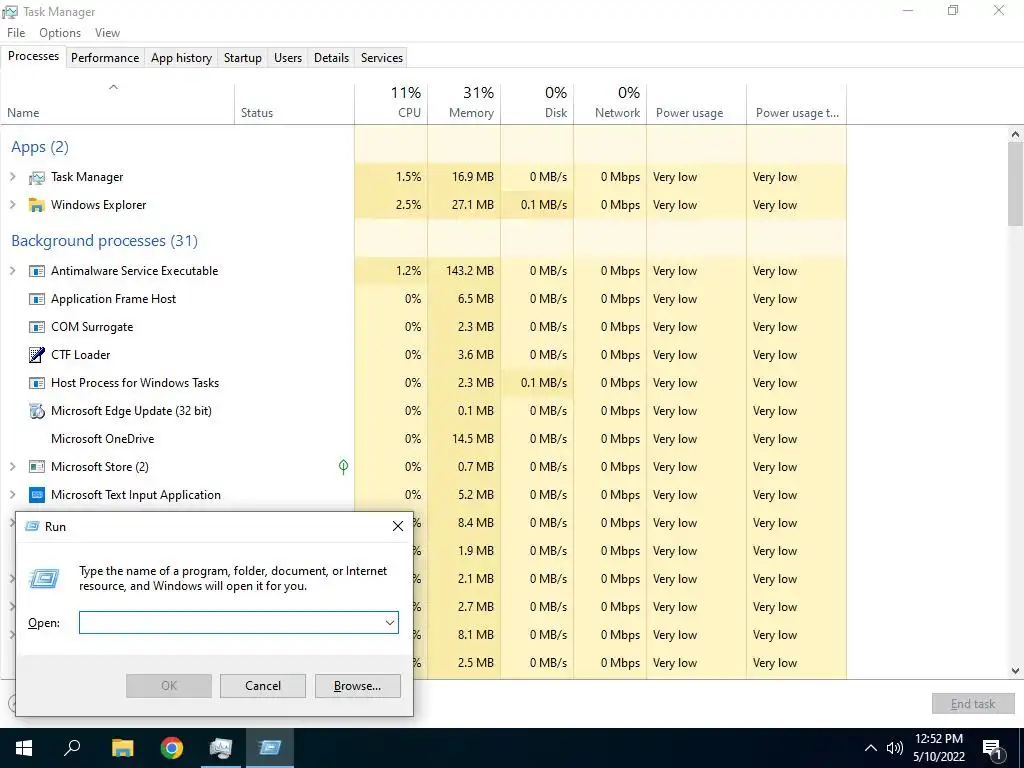This screenshot has width=1024, height=768.
Task: Sort by Memory column header
Action: [464, 103]
